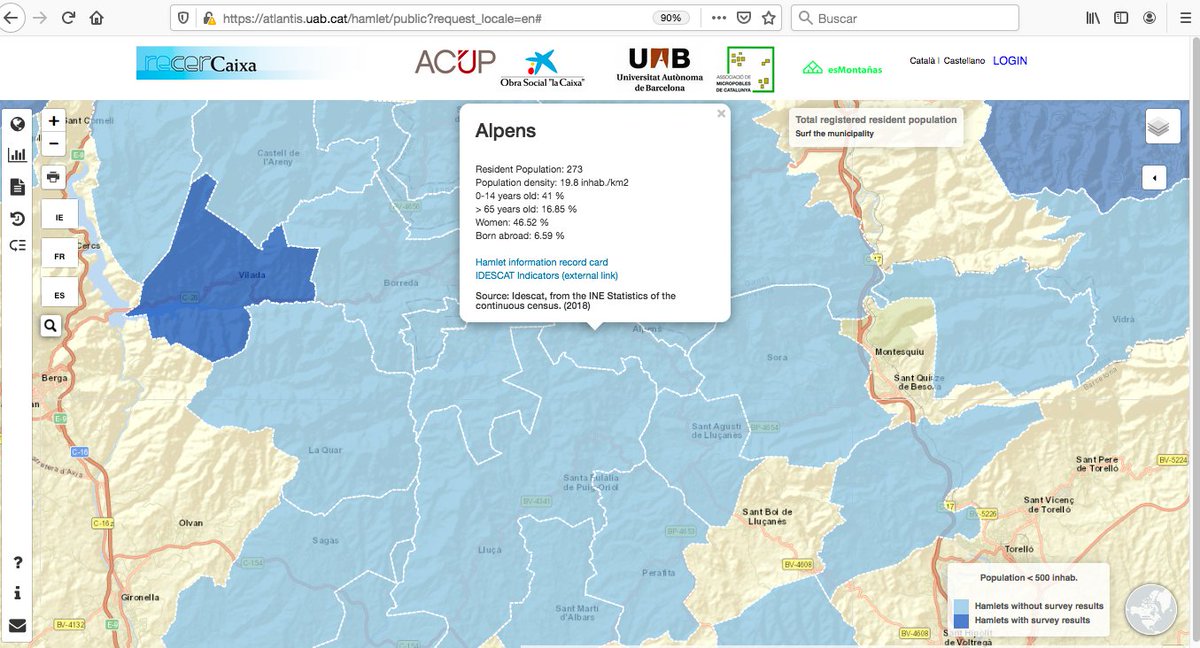Click the dark blue 'Hamlets with survey results' swatch

click(x=963, y=620)
